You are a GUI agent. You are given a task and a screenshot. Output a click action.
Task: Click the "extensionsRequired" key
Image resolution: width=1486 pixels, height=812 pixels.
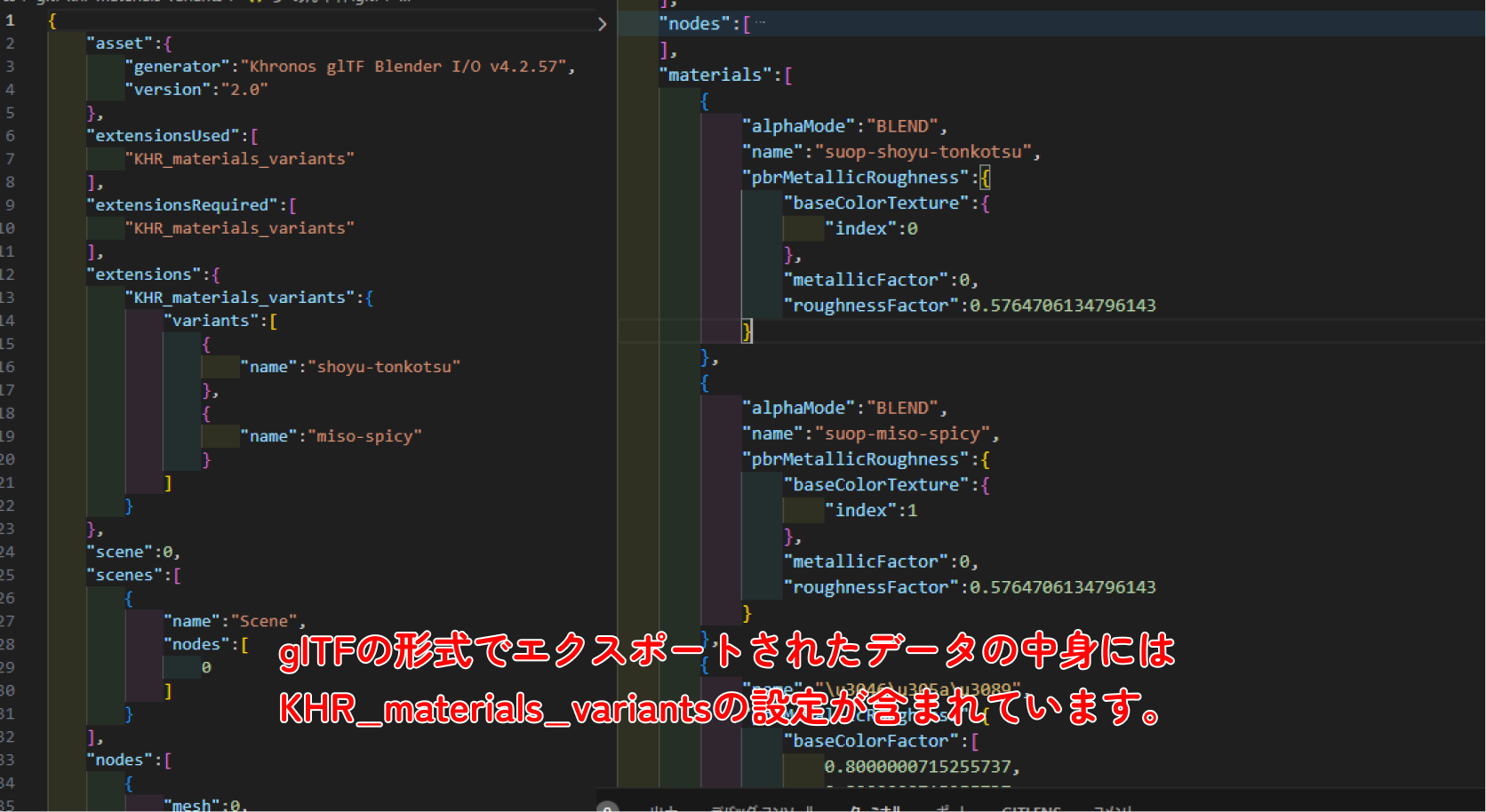(182, 205)
